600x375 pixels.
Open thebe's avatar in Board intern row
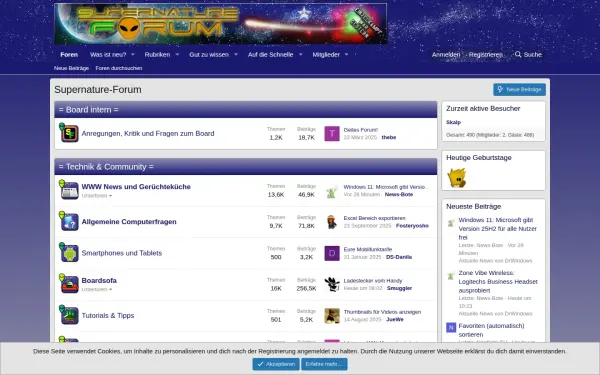click(x=332, y=134)
